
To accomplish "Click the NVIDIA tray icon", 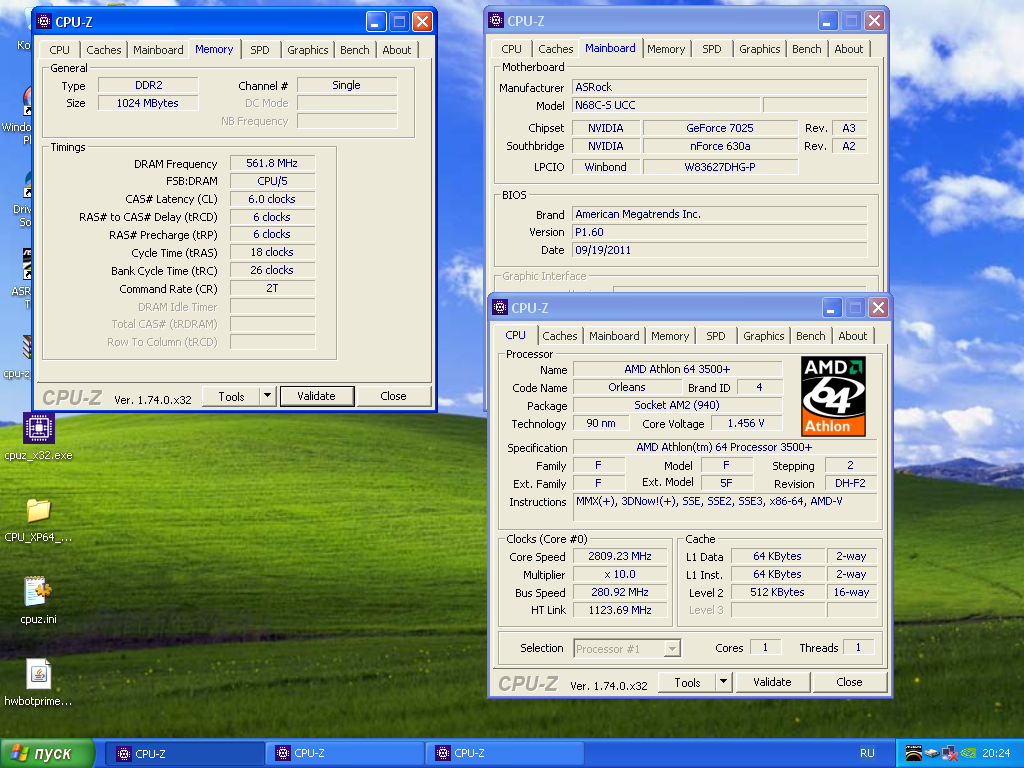I will (x=968, y=753).
